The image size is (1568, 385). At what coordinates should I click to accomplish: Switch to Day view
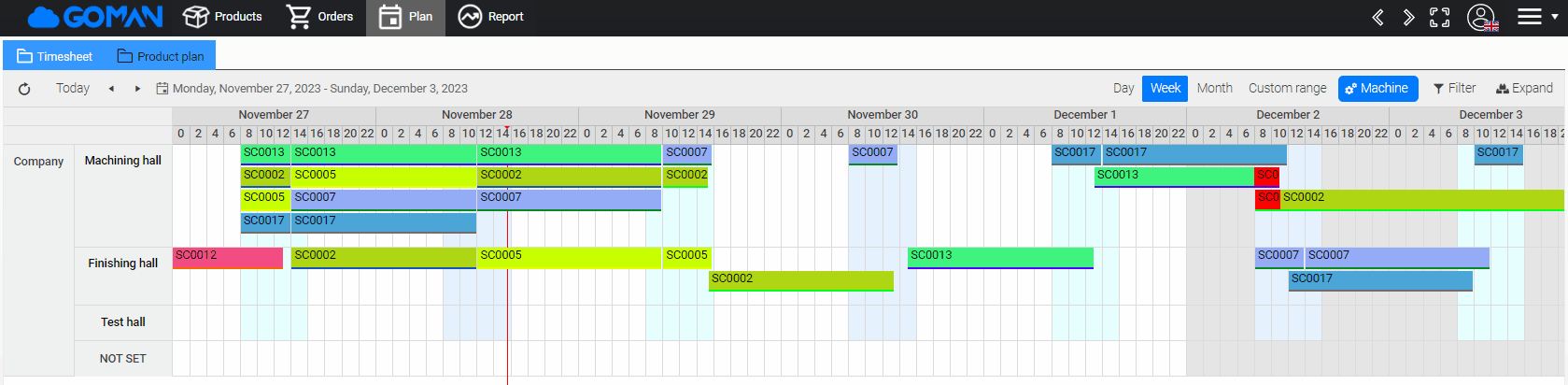click(1123, 89)
